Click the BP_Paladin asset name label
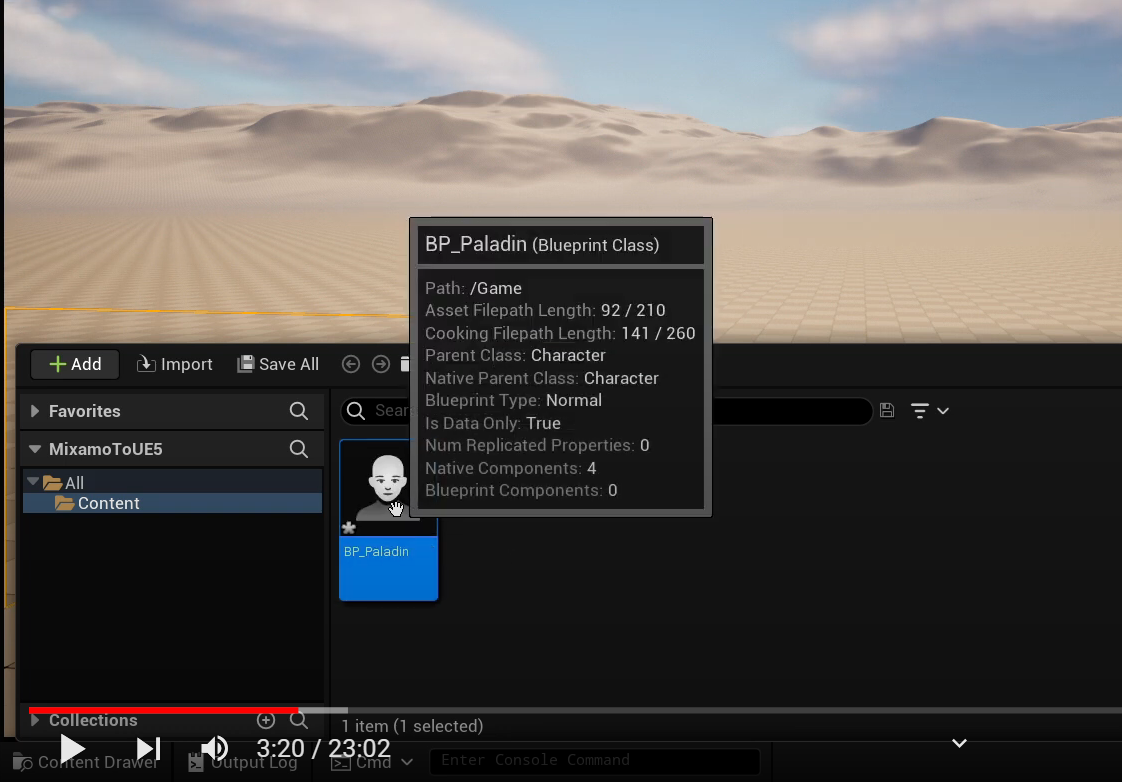 pos(376,552)
